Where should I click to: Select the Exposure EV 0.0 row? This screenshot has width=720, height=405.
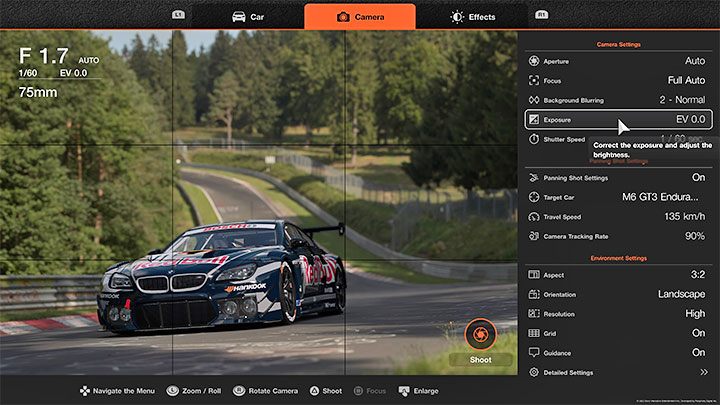coord(617,119)
